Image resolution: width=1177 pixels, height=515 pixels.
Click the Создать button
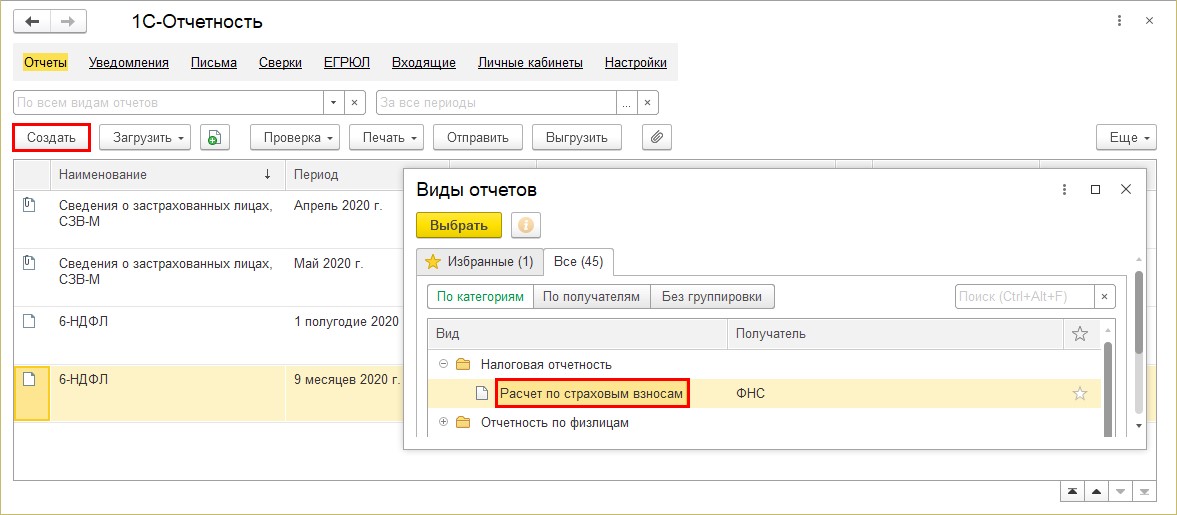(x=52, y=137)
